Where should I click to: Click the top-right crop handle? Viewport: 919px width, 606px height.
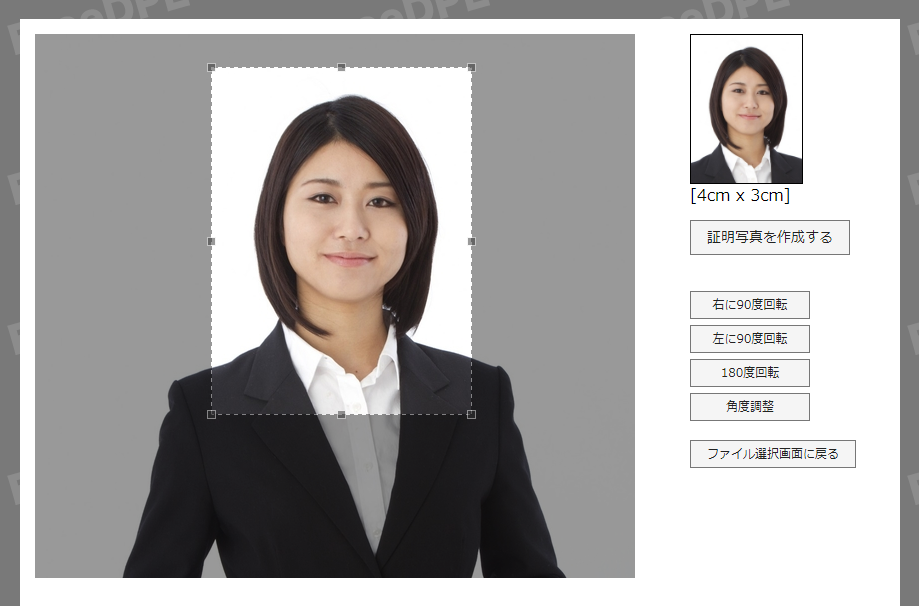471,67
